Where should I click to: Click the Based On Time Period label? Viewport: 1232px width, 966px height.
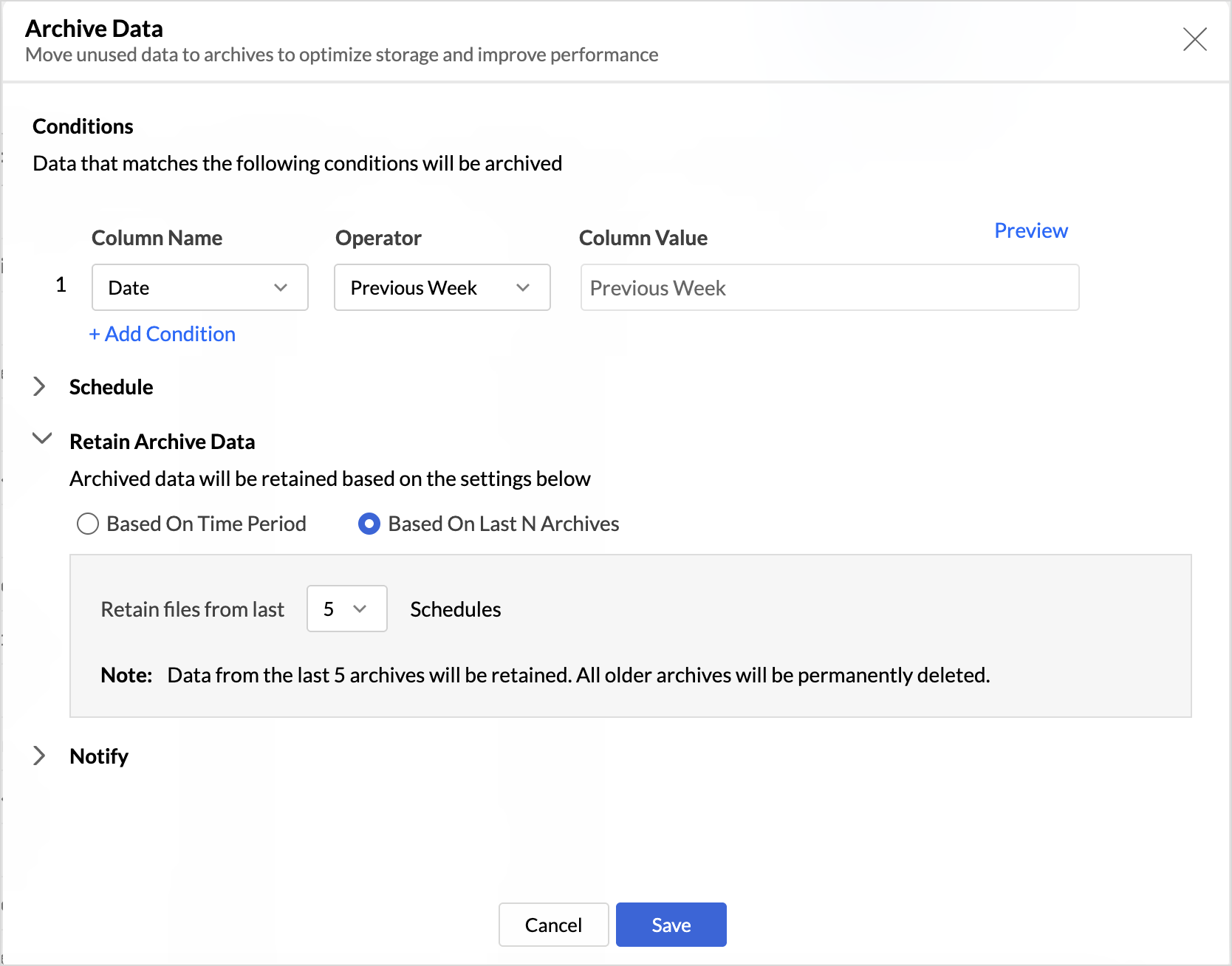click(x=206, y=524)
